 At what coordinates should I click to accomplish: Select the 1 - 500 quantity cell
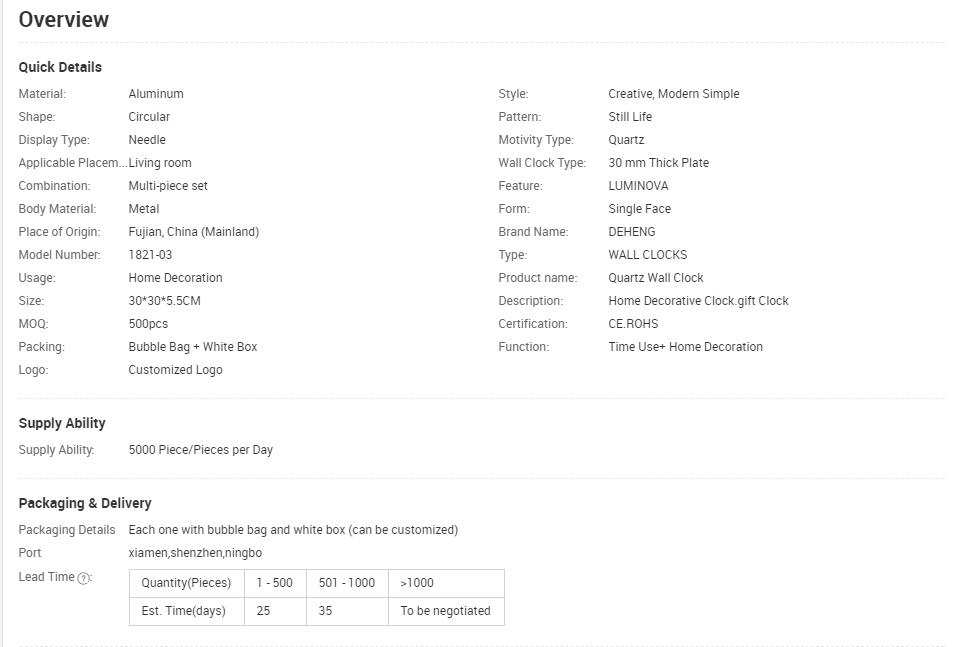point(275,583)
